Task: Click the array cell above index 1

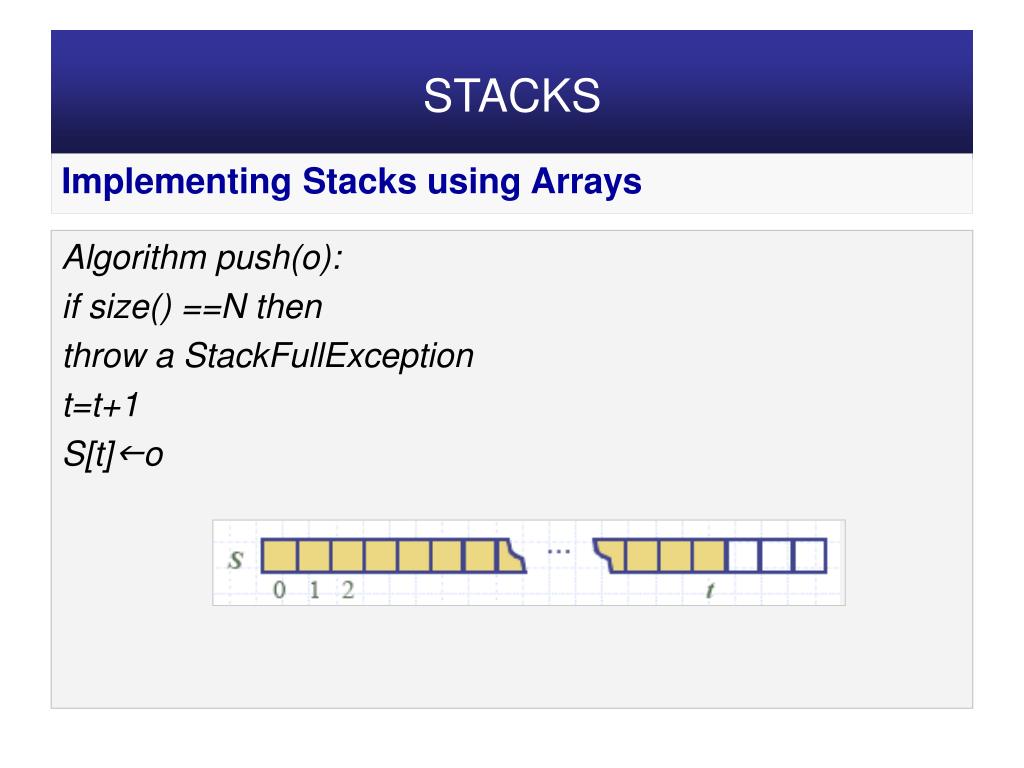Action: pos(314,556)
